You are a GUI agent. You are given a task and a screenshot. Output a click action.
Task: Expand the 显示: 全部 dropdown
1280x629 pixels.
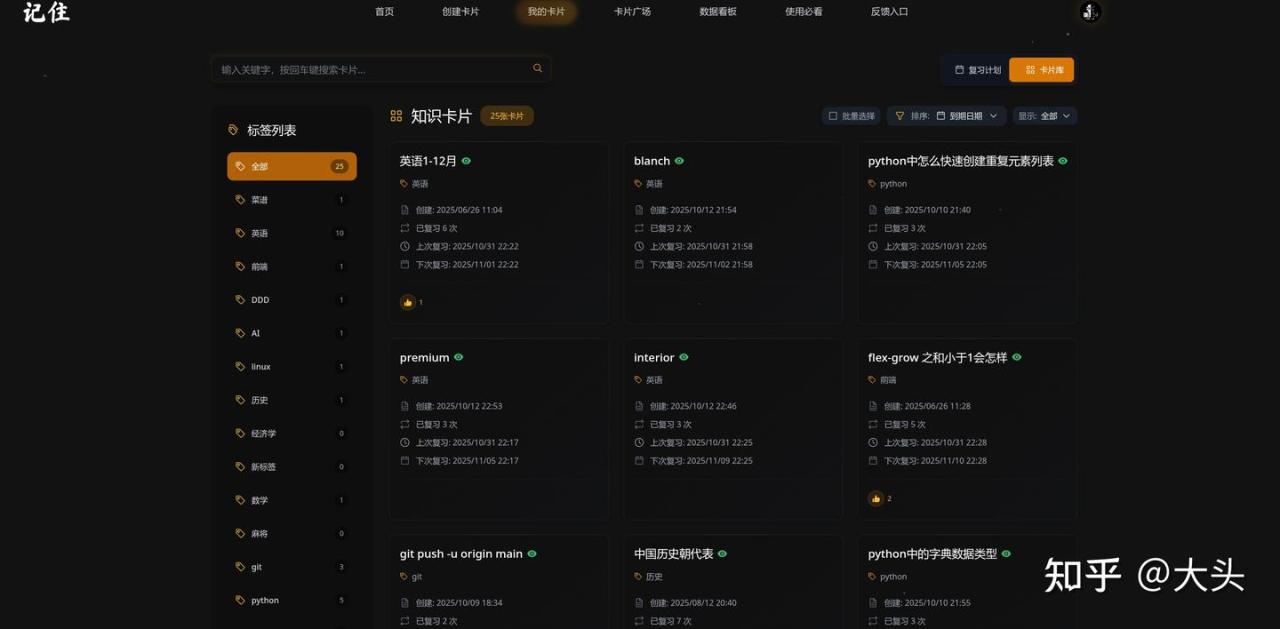click(x=1044, y=116)
